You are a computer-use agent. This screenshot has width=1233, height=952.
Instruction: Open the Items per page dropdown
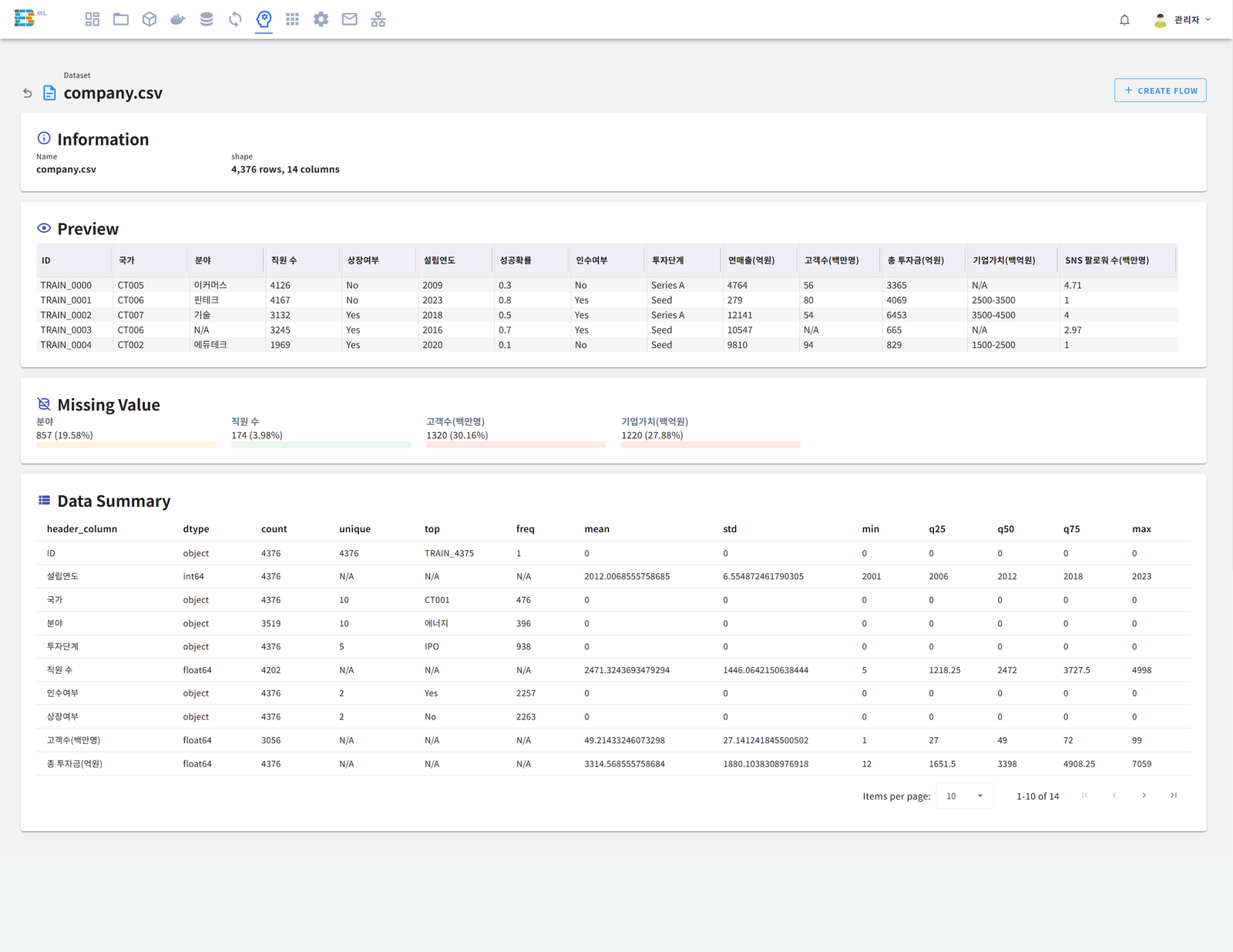point(965,796)
